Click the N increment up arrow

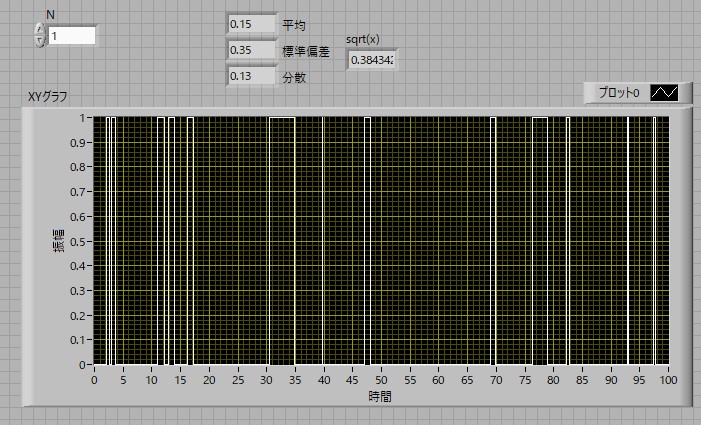pos(39,29)
